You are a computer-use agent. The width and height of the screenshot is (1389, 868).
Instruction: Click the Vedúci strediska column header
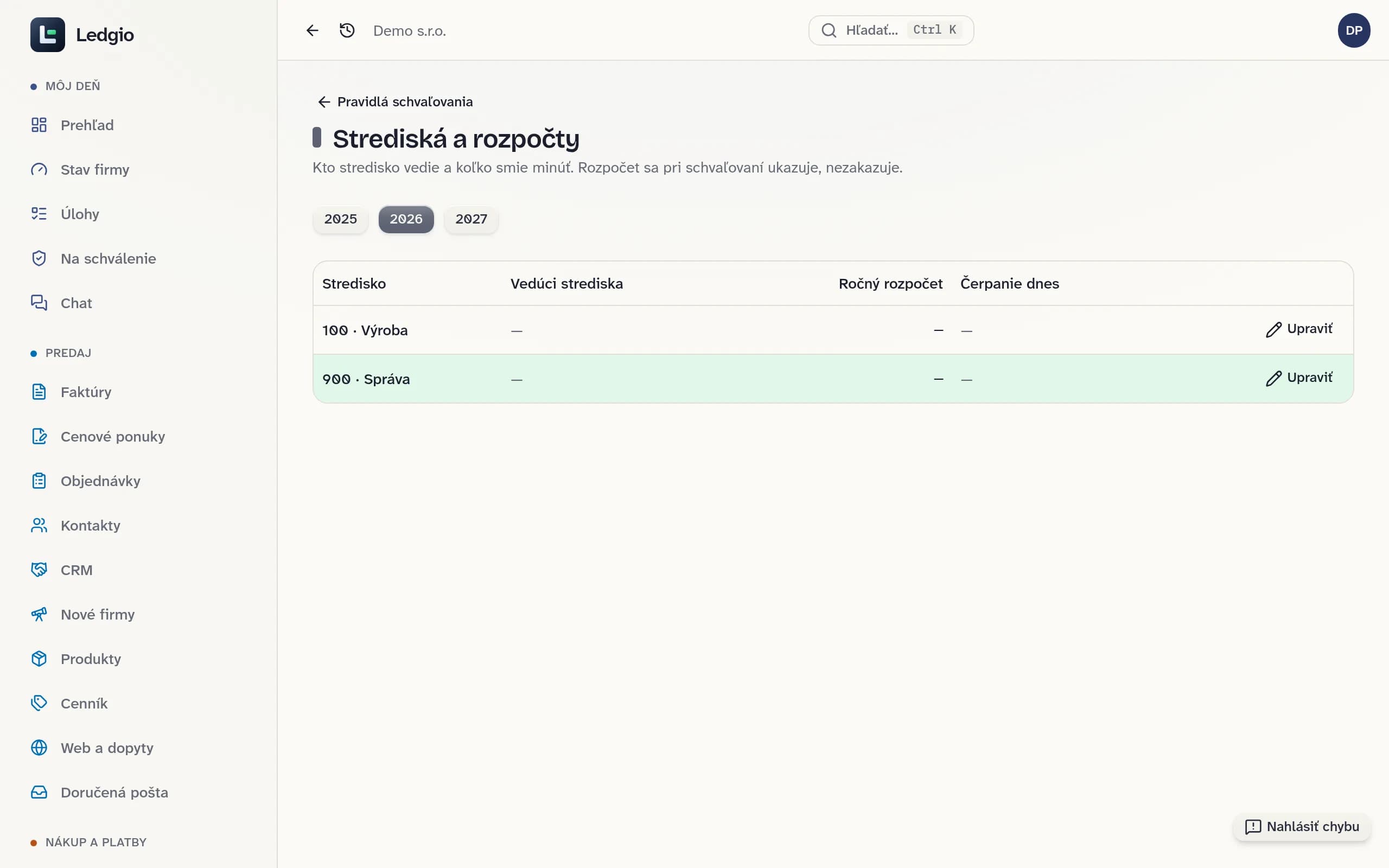click(x=566, y=284)
